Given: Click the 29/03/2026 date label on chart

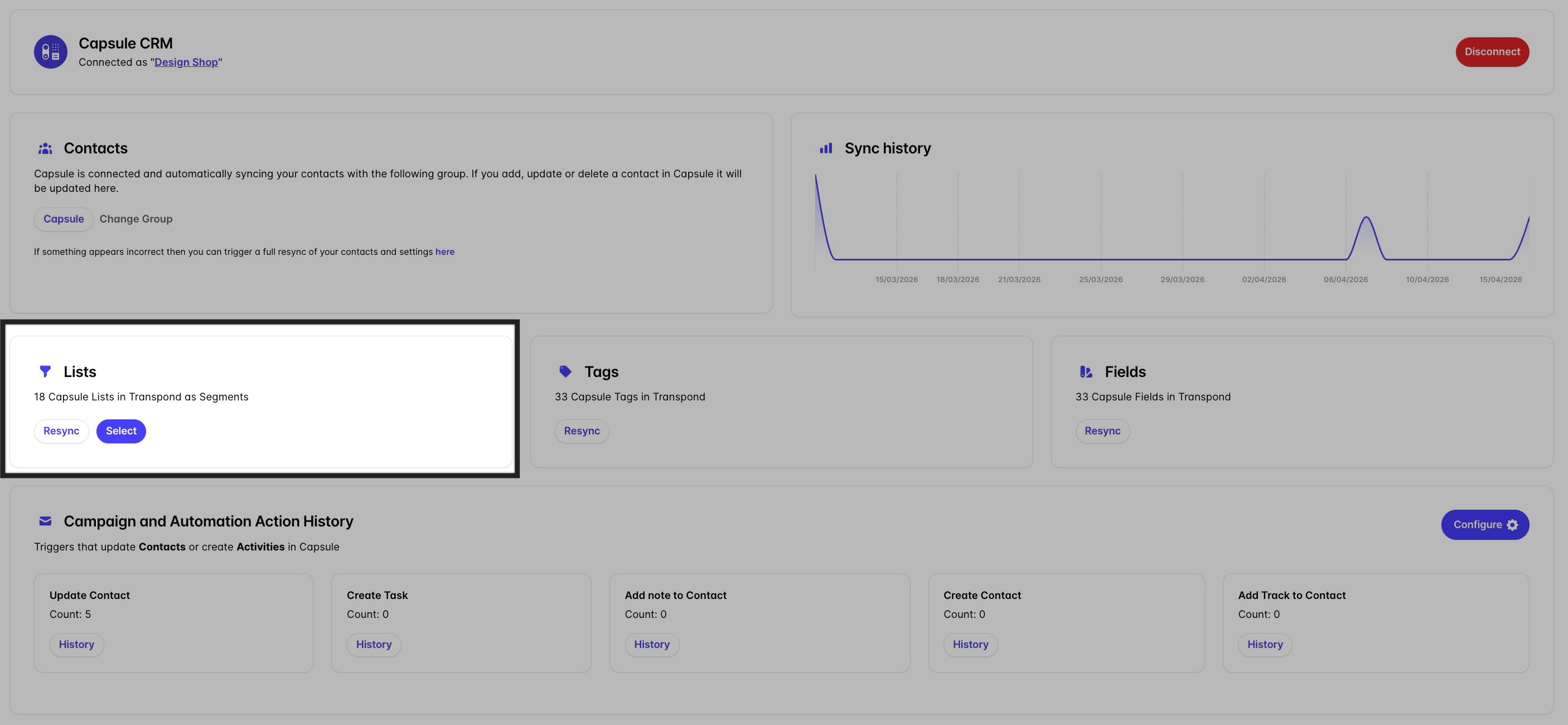Looking at the screenshot, I should coord(1182,280).
